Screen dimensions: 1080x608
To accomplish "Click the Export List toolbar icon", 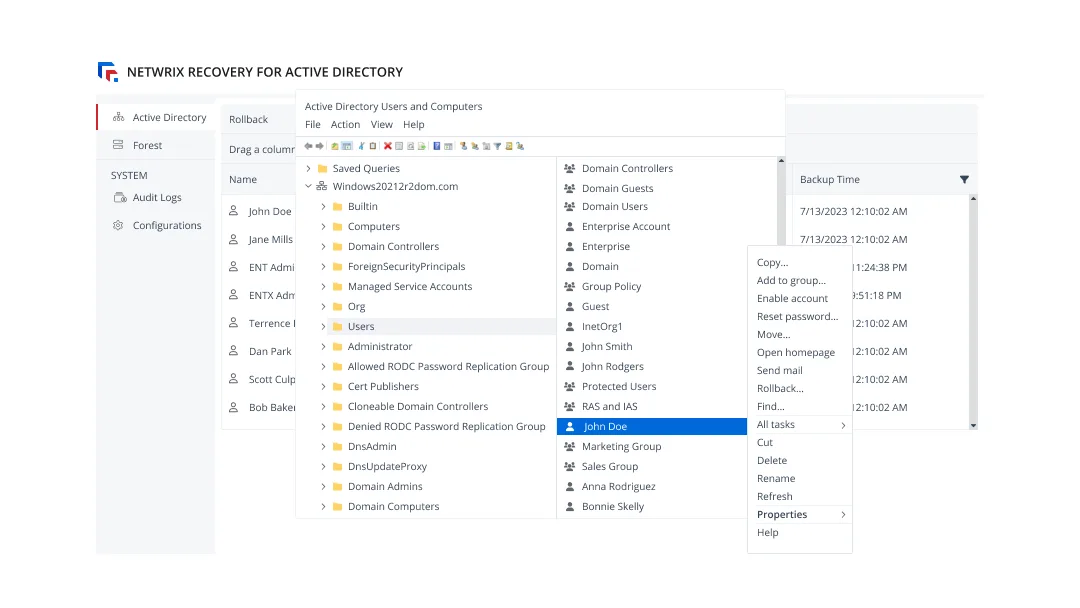I will click(x=422, y=146).
